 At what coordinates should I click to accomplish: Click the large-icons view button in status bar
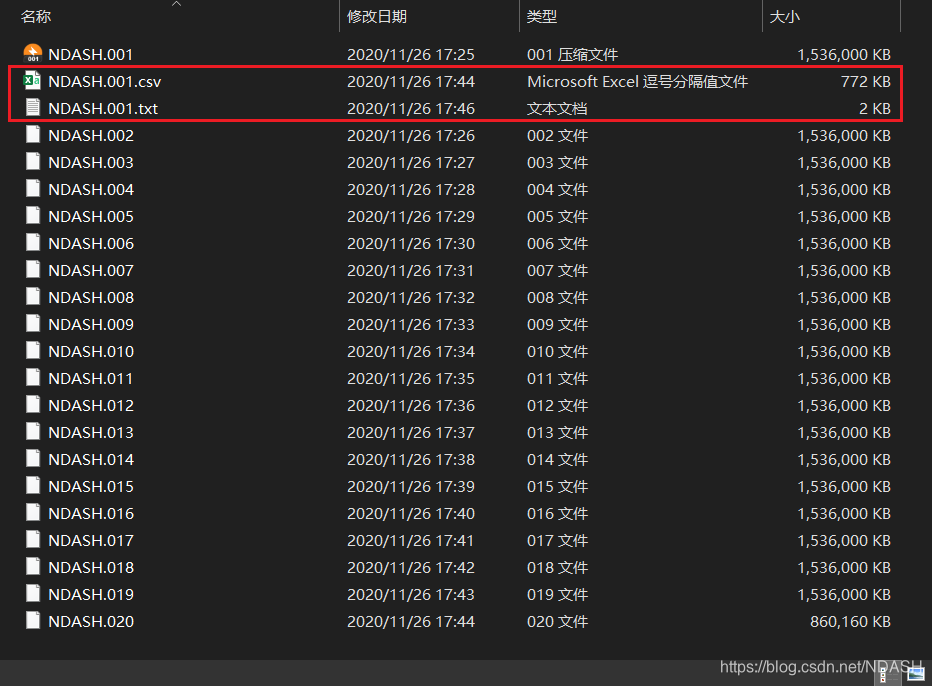click(x=916, y=674)
